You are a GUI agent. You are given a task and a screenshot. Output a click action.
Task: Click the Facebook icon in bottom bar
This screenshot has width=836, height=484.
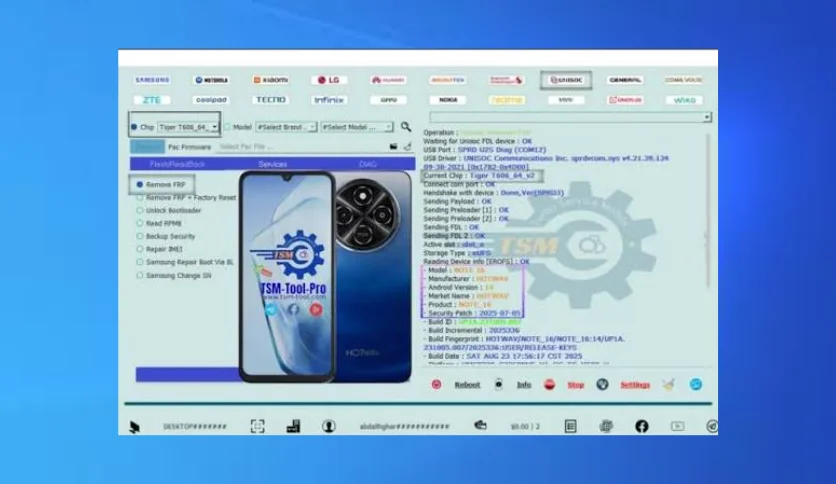click(x=641, y=426)
